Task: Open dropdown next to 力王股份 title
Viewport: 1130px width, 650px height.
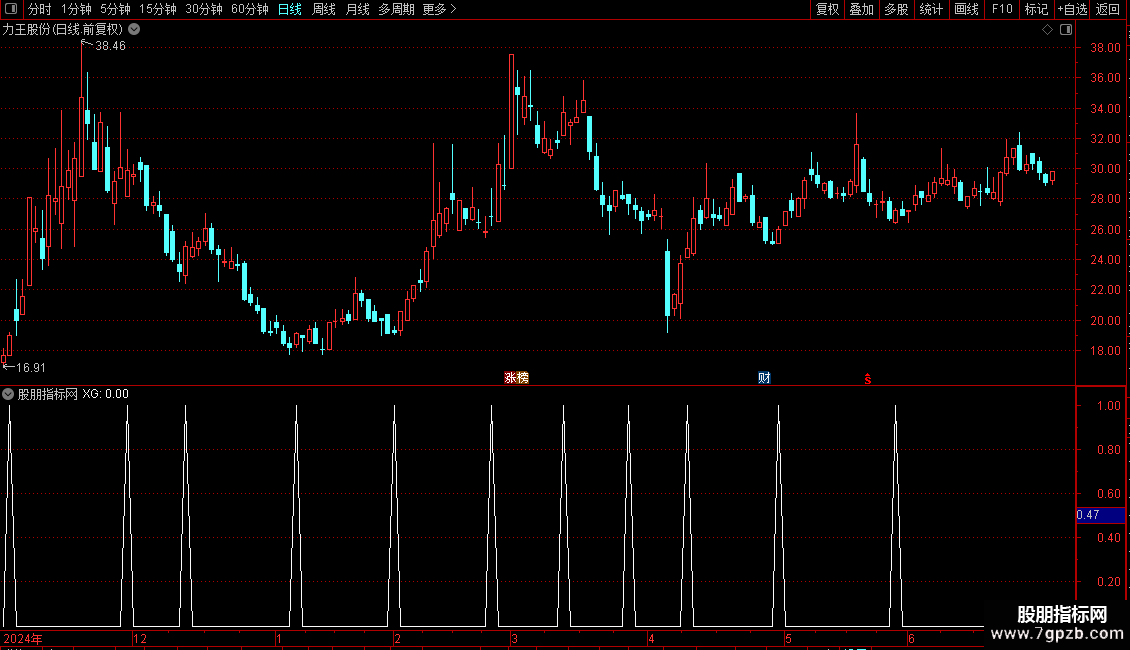Action: [x=134, y=30]
